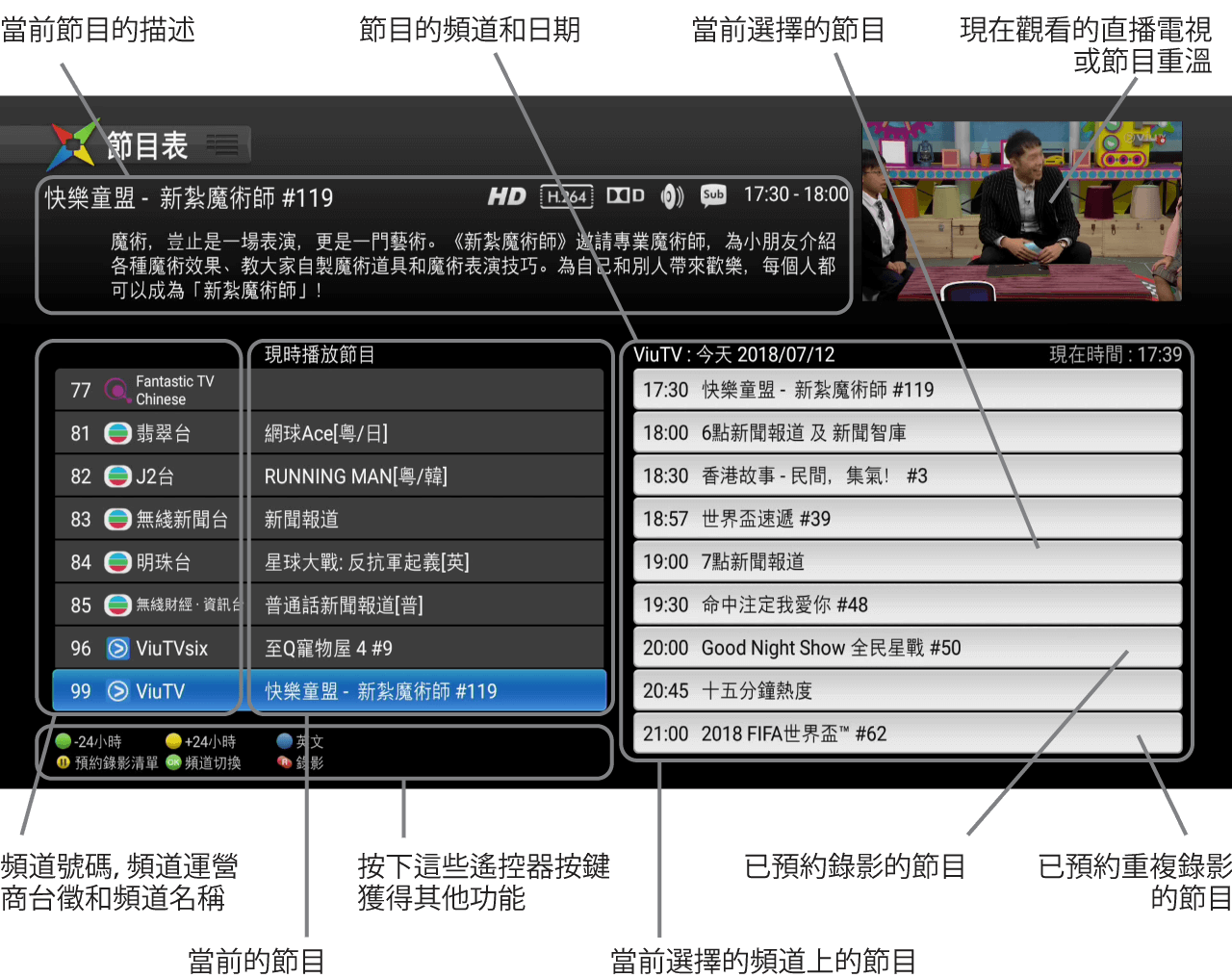Click the 無綫財經 channel 85 logo

[x=117, y=605]
